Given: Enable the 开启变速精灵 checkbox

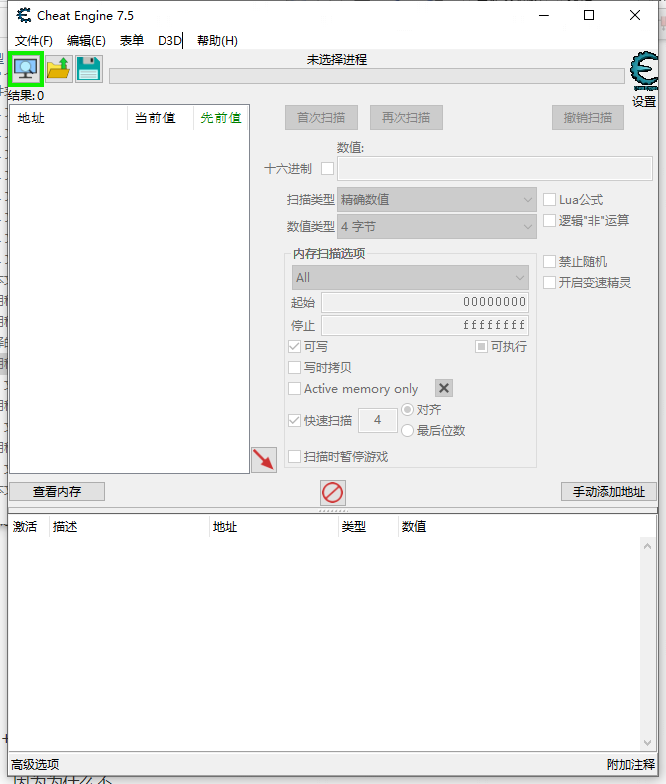Looking at the screenshot, I should 550,282.
